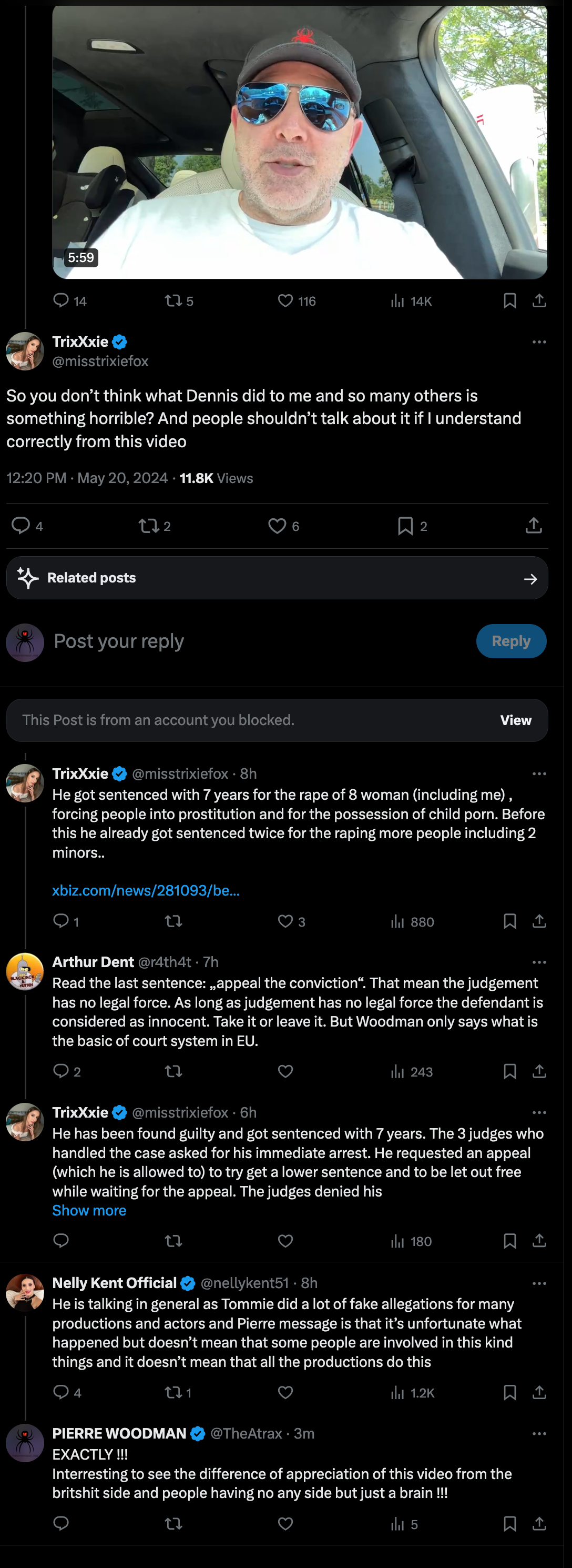Like TrixXxie's main post with 6 likes
Image resolution: width=572 pixels, height=1568 pixels.
(278, 526)
